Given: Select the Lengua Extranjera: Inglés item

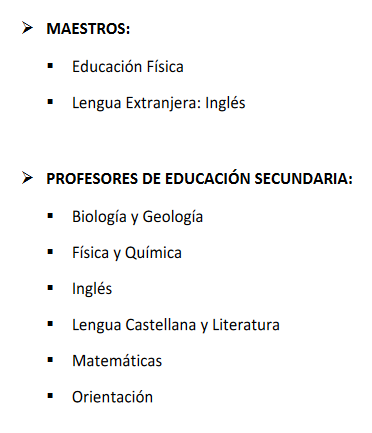Looking at the screenshot, I should (x=159, y=103).
